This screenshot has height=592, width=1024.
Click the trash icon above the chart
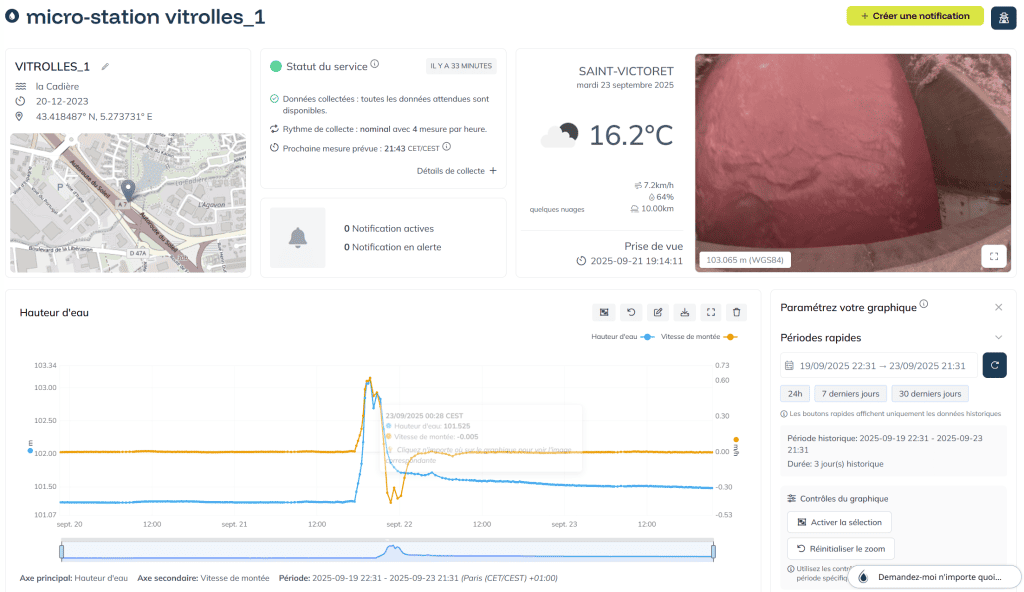[736, 312]
